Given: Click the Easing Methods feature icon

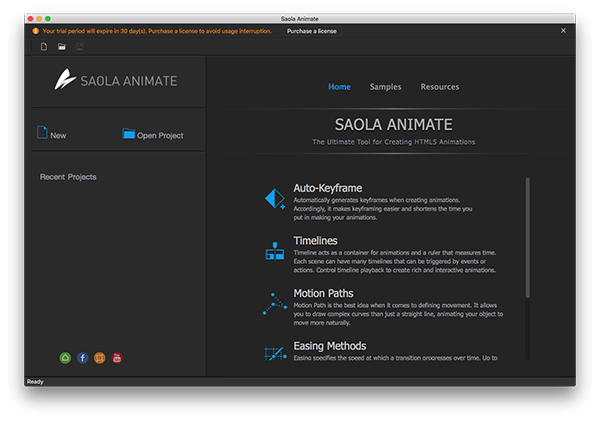Looking at the screenshot, I should click(x=275, y=353).
